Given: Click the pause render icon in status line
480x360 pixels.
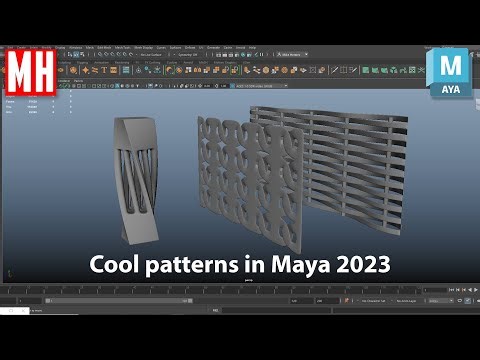Looking at the screenshot, I should 262,54.
